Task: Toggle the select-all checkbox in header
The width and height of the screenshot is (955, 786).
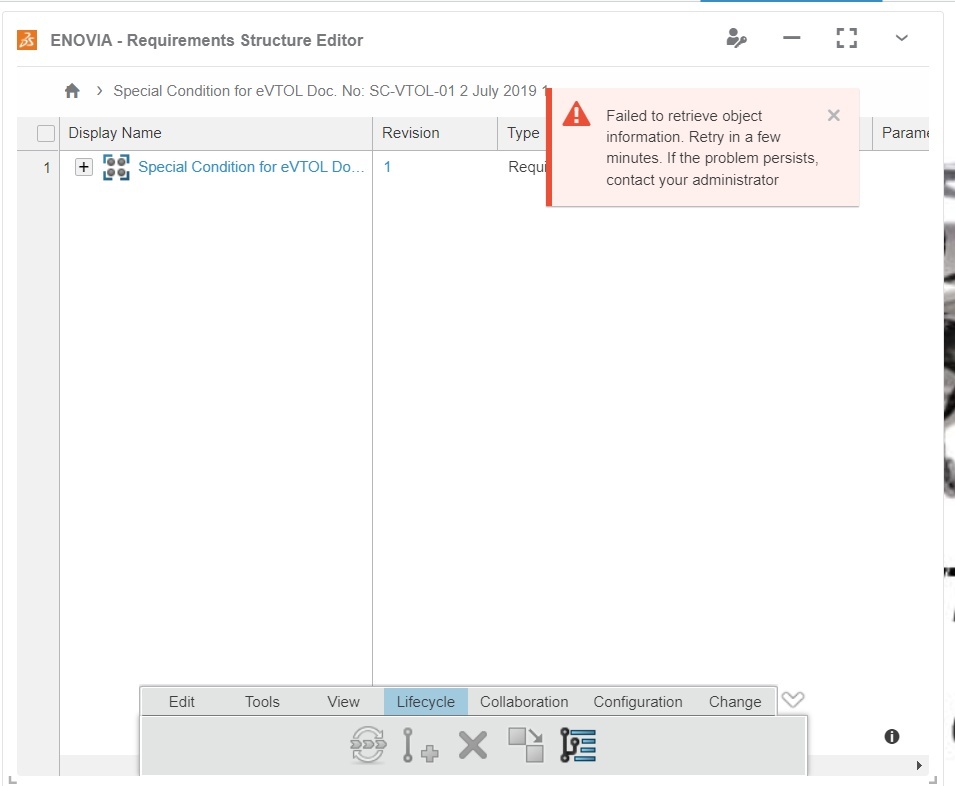Action: pos(46,133)
